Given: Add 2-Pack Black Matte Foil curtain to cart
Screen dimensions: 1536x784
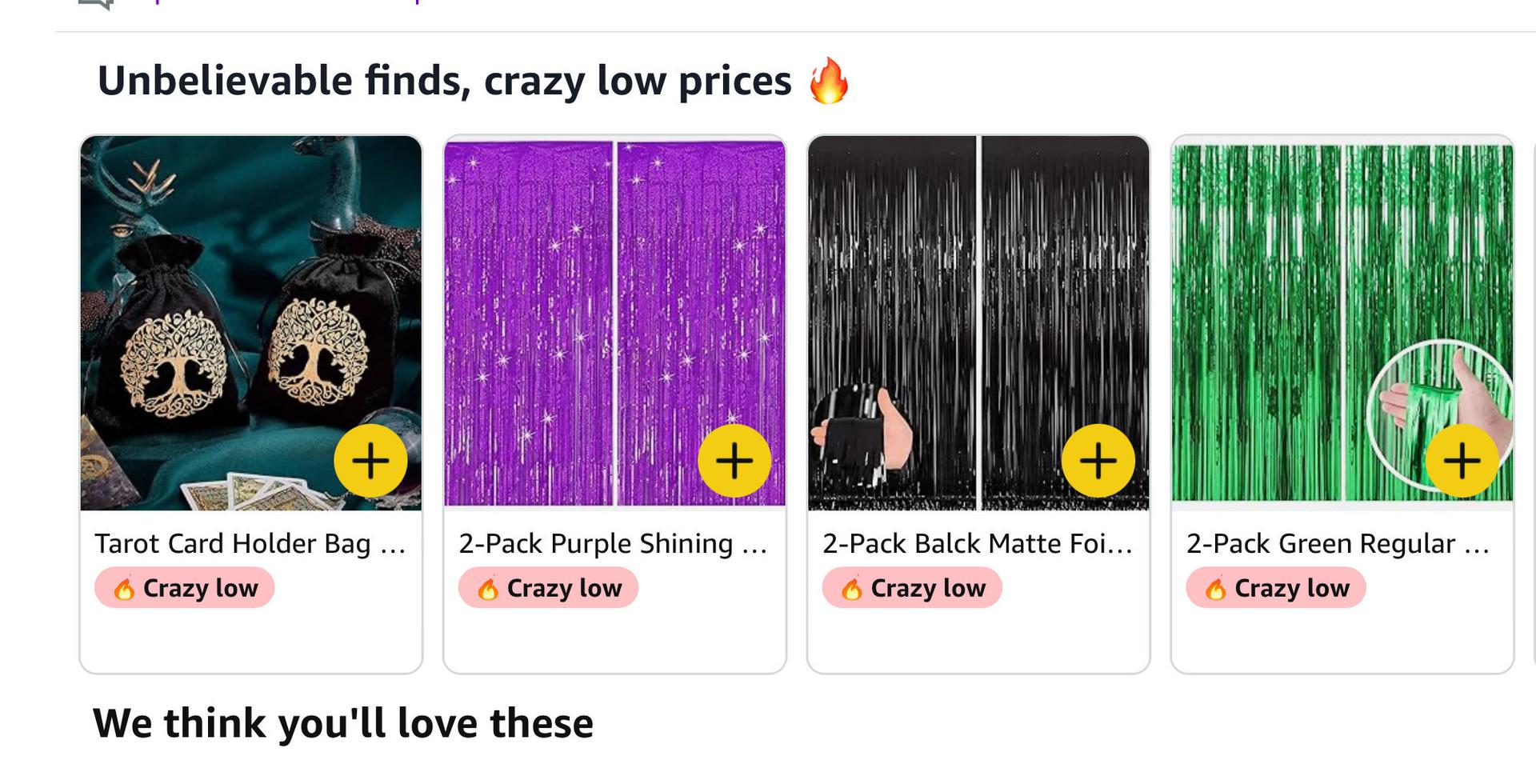Looking at the screenshot, I should coord(1098,461).
